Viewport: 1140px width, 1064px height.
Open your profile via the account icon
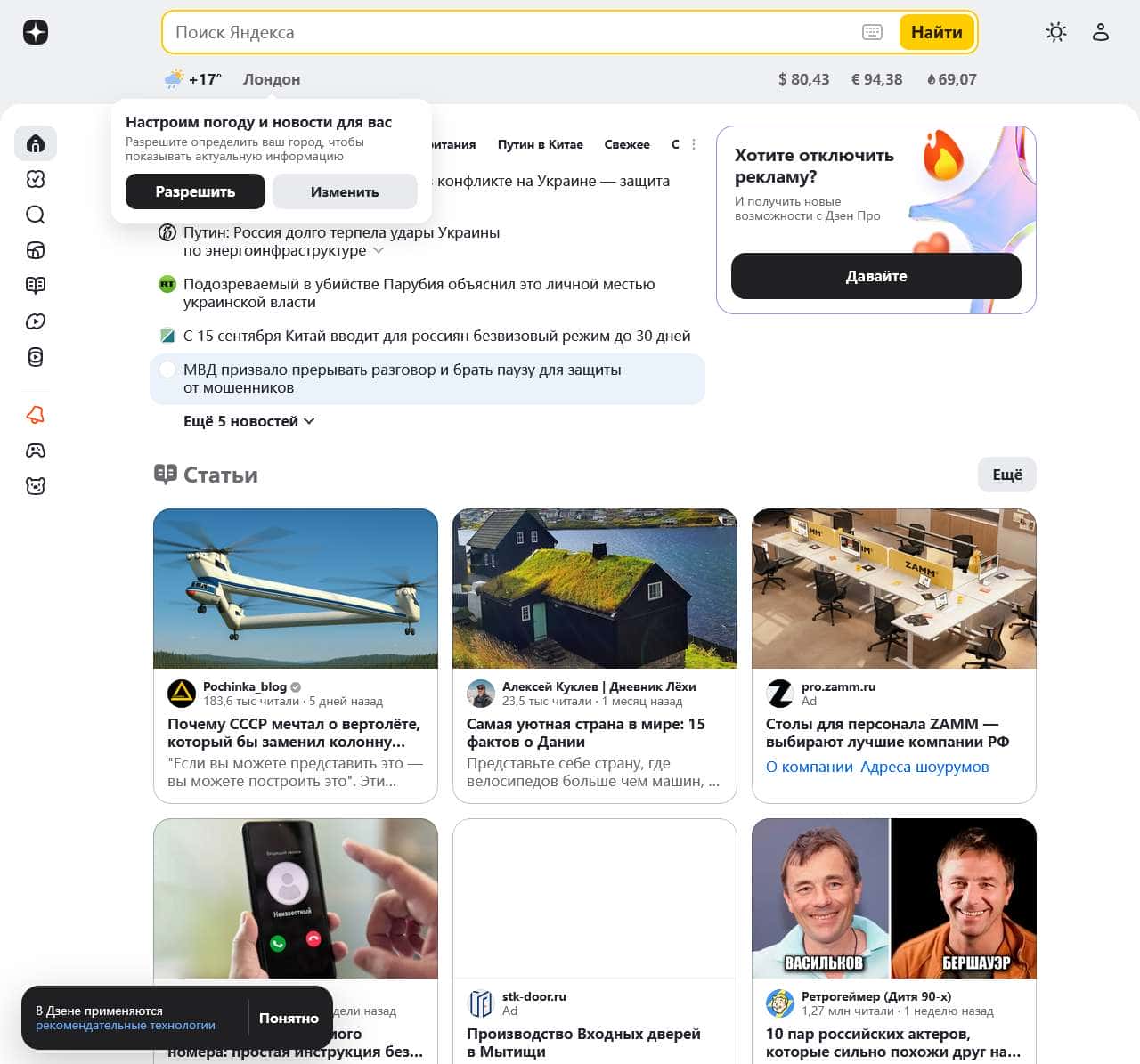pyautogui.click(x=1101, y=32)
